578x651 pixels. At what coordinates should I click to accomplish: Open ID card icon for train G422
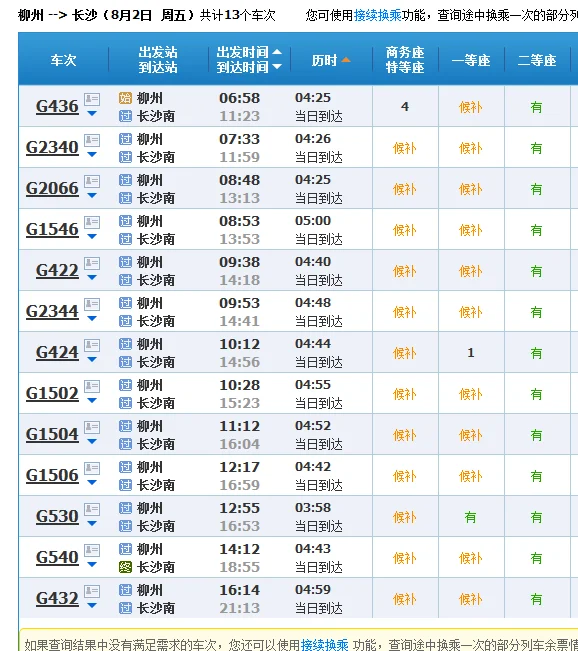click(x=92, y=263)
